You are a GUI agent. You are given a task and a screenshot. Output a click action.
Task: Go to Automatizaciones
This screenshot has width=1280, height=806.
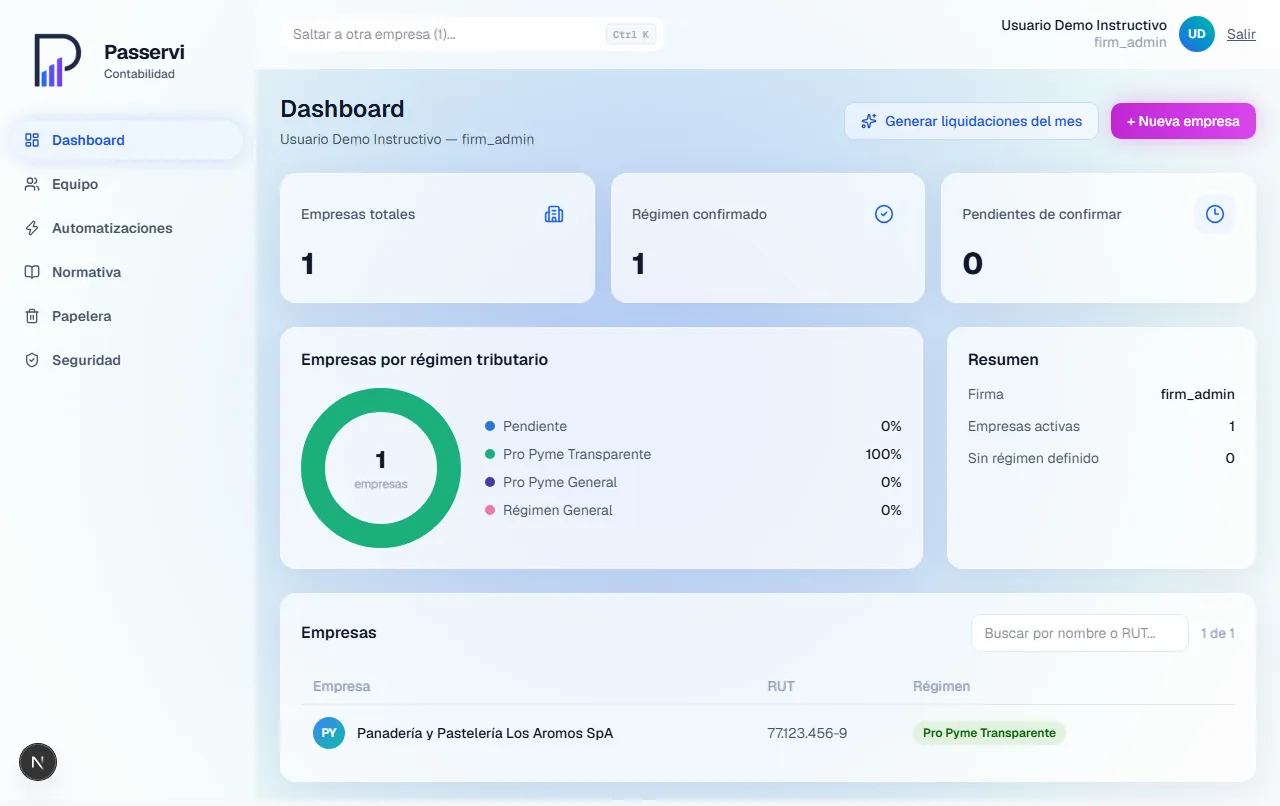127,228
